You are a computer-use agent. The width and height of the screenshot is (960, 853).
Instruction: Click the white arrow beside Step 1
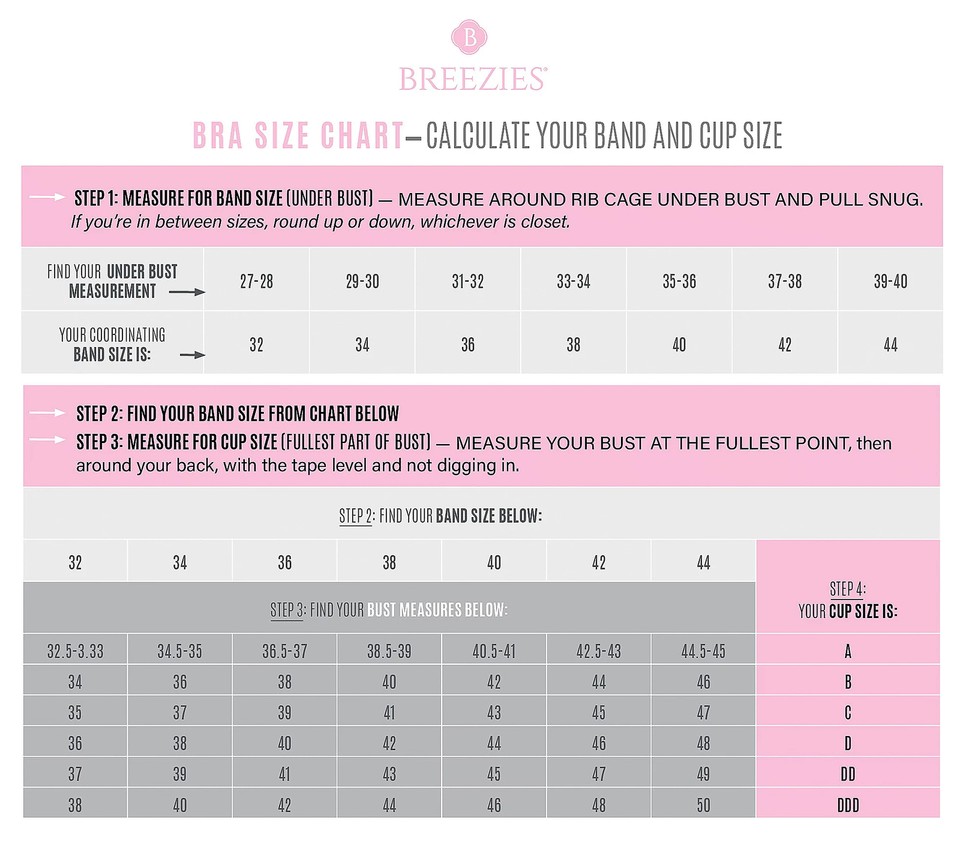coord(47,198)
